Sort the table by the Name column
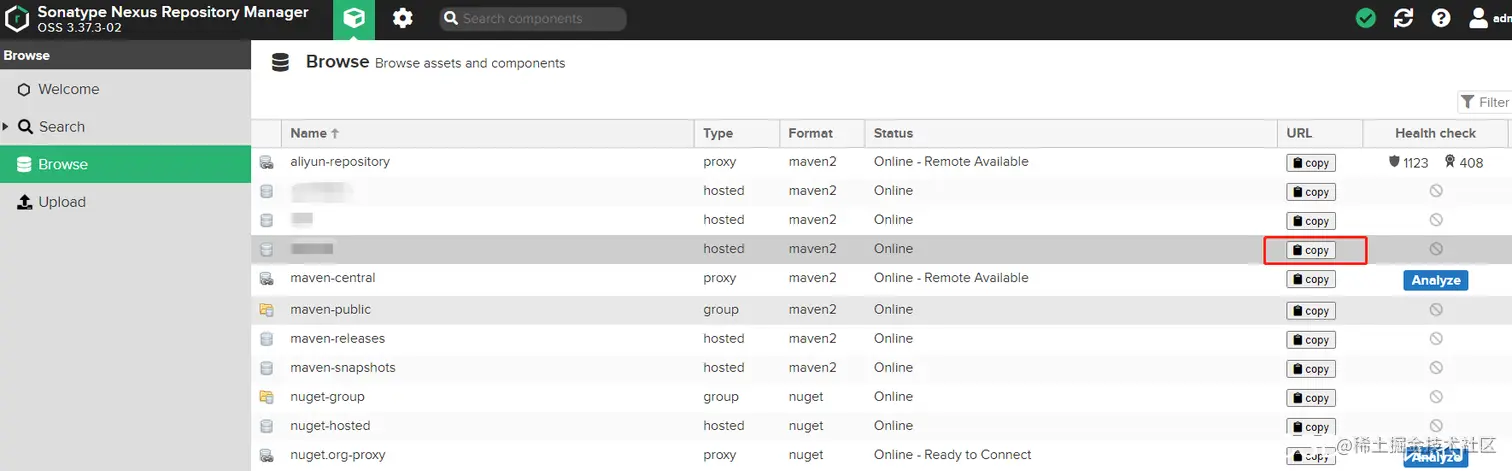 [487, 133]
